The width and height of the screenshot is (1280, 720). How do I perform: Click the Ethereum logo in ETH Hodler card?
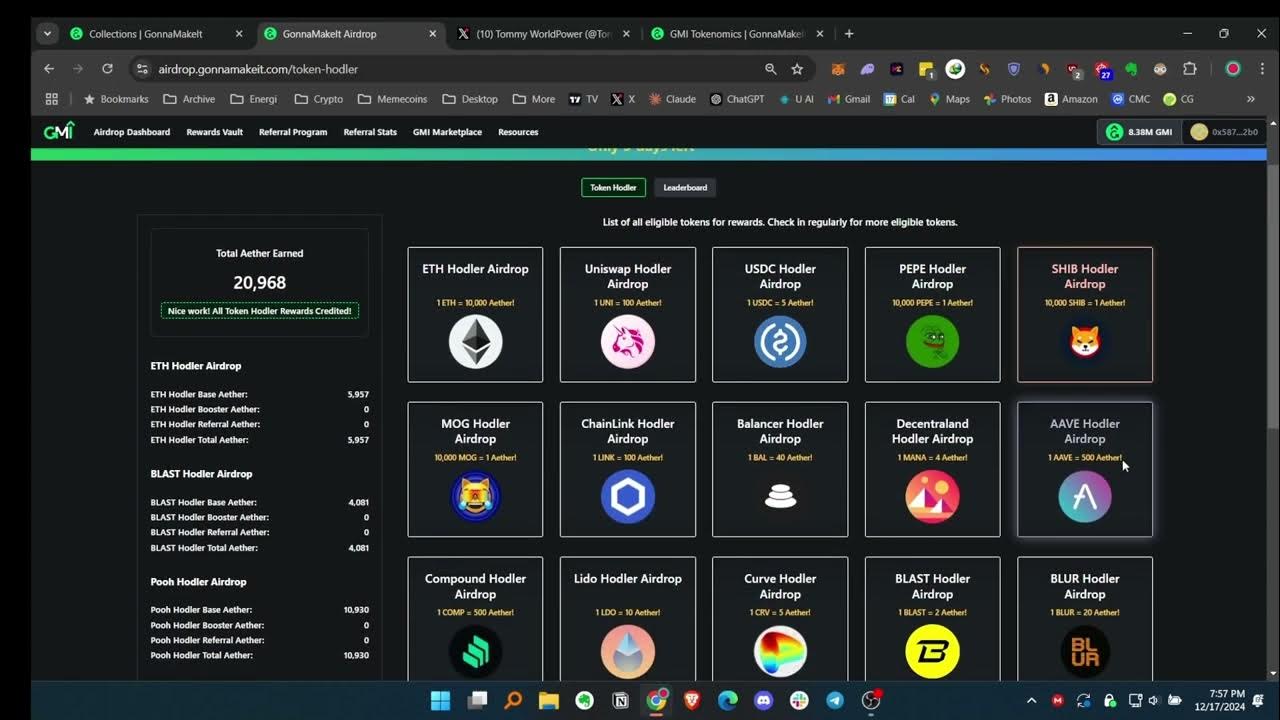click(475, 342)
